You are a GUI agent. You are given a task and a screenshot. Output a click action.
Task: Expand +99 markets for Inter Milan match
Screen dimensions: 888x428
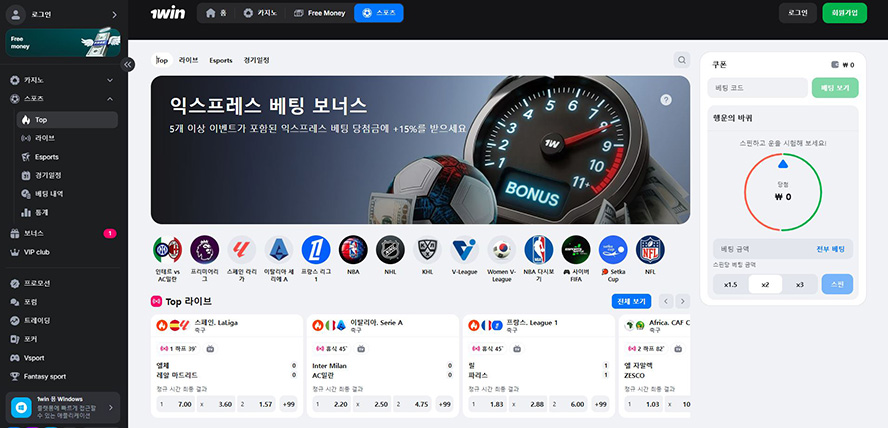[445, 404]
